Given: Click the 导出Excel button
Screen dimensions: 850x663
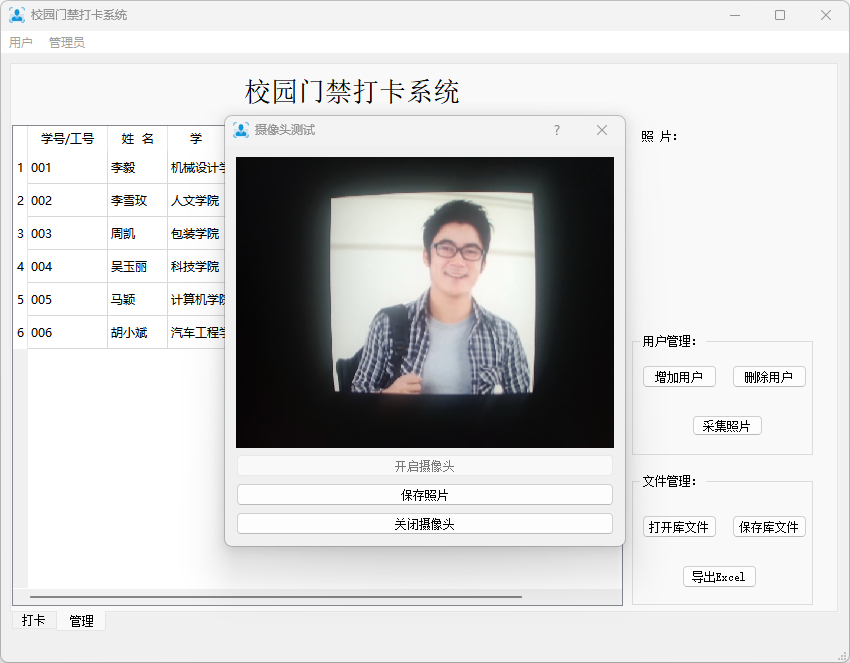Looking at the screenshot, I should [718, 577].
